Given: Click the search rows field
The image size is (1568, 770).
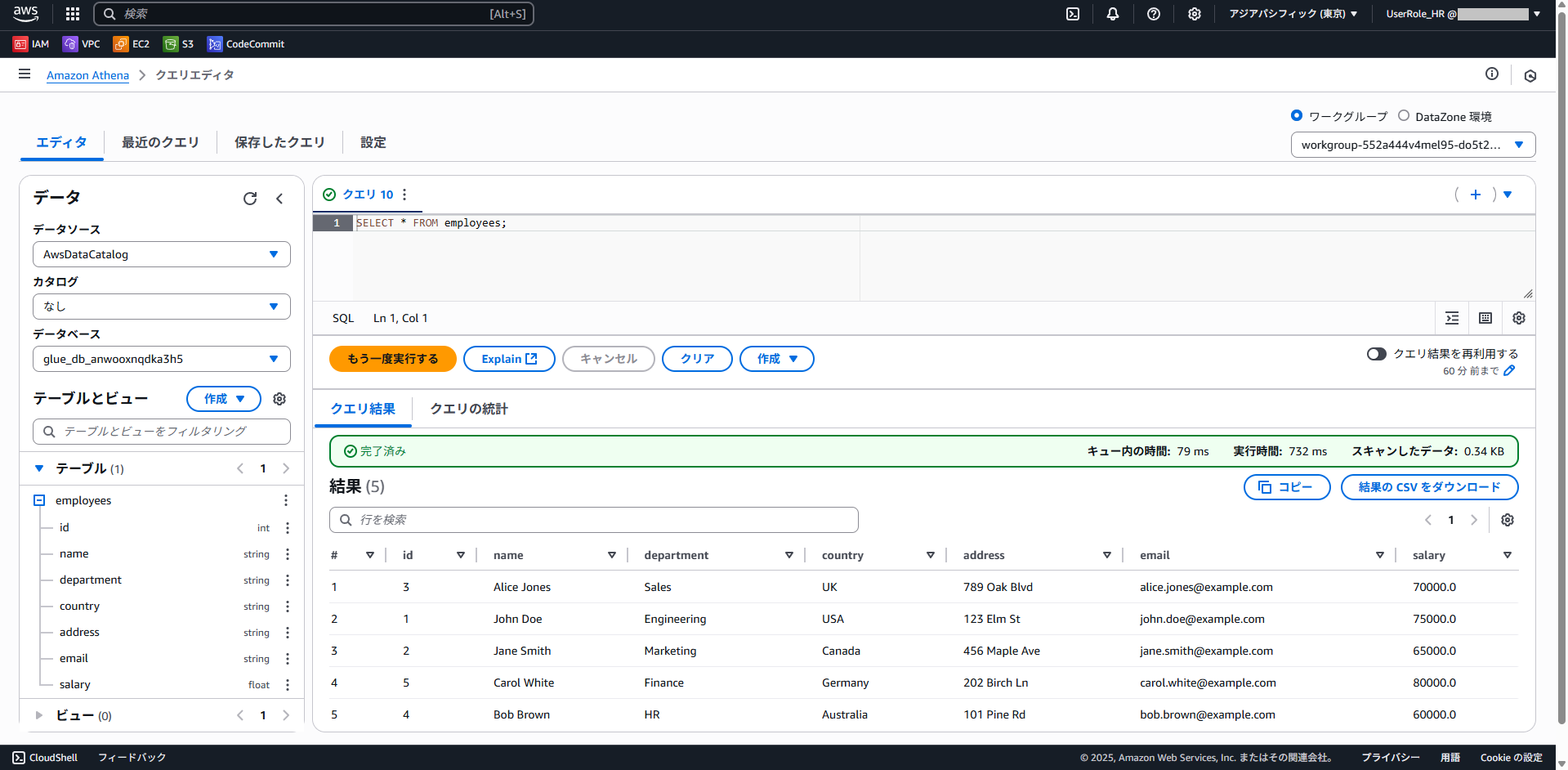Looking at the screenshot, I should [594, 520].
